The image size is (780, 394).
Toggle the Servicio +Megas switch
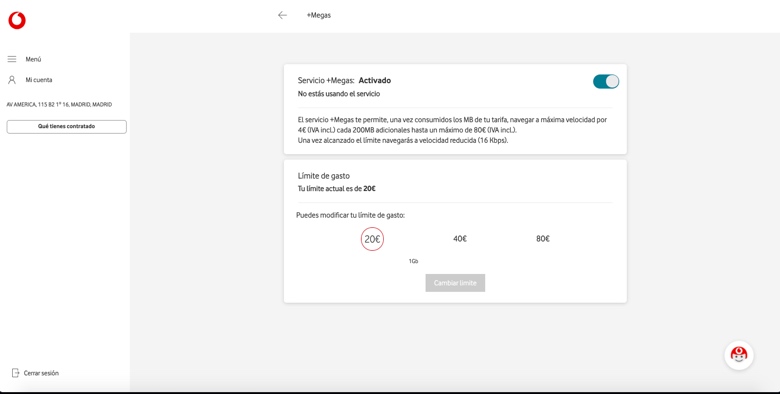606,82
